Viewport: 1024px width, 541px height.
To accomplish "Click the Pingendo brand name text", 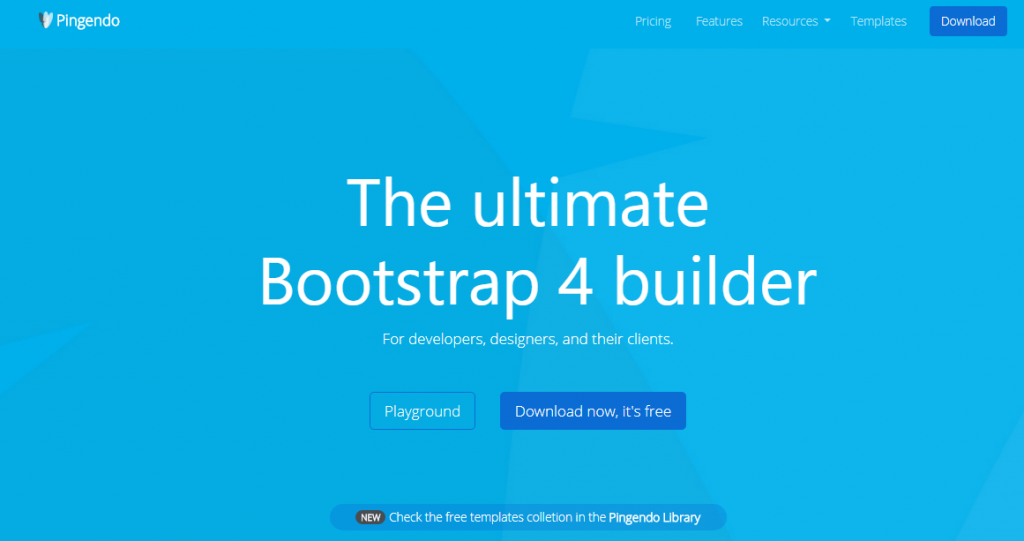I will (88, 20).
